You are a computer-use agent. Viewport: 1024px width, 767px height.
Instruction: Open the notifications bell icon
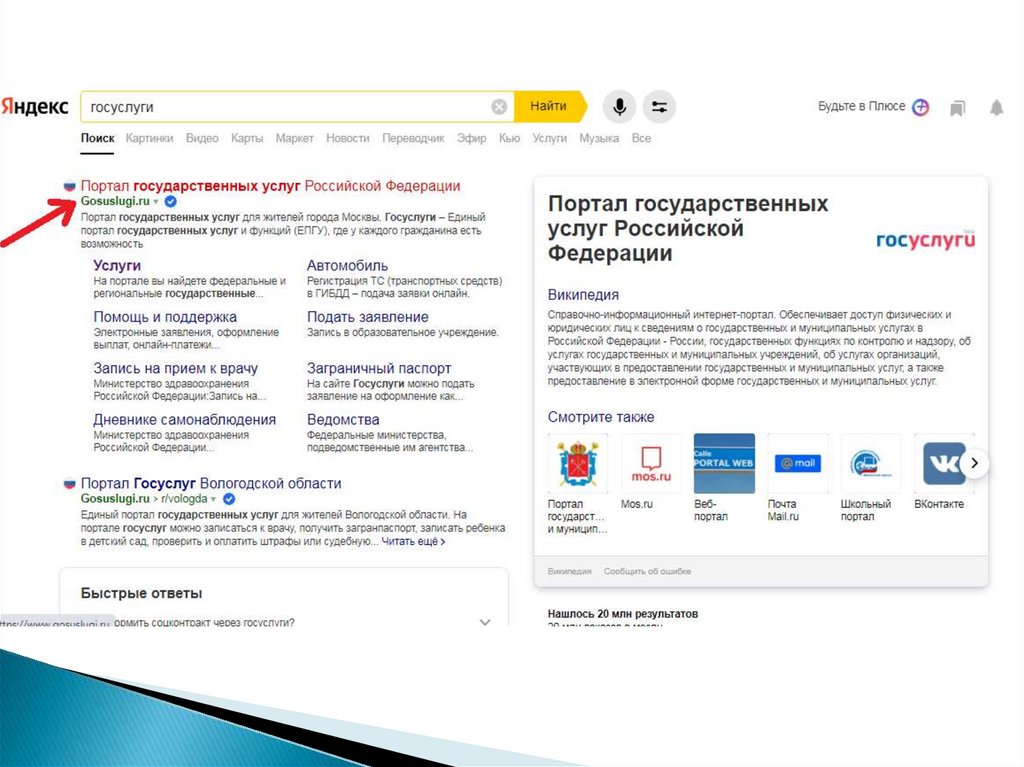[x=996, y=107]
